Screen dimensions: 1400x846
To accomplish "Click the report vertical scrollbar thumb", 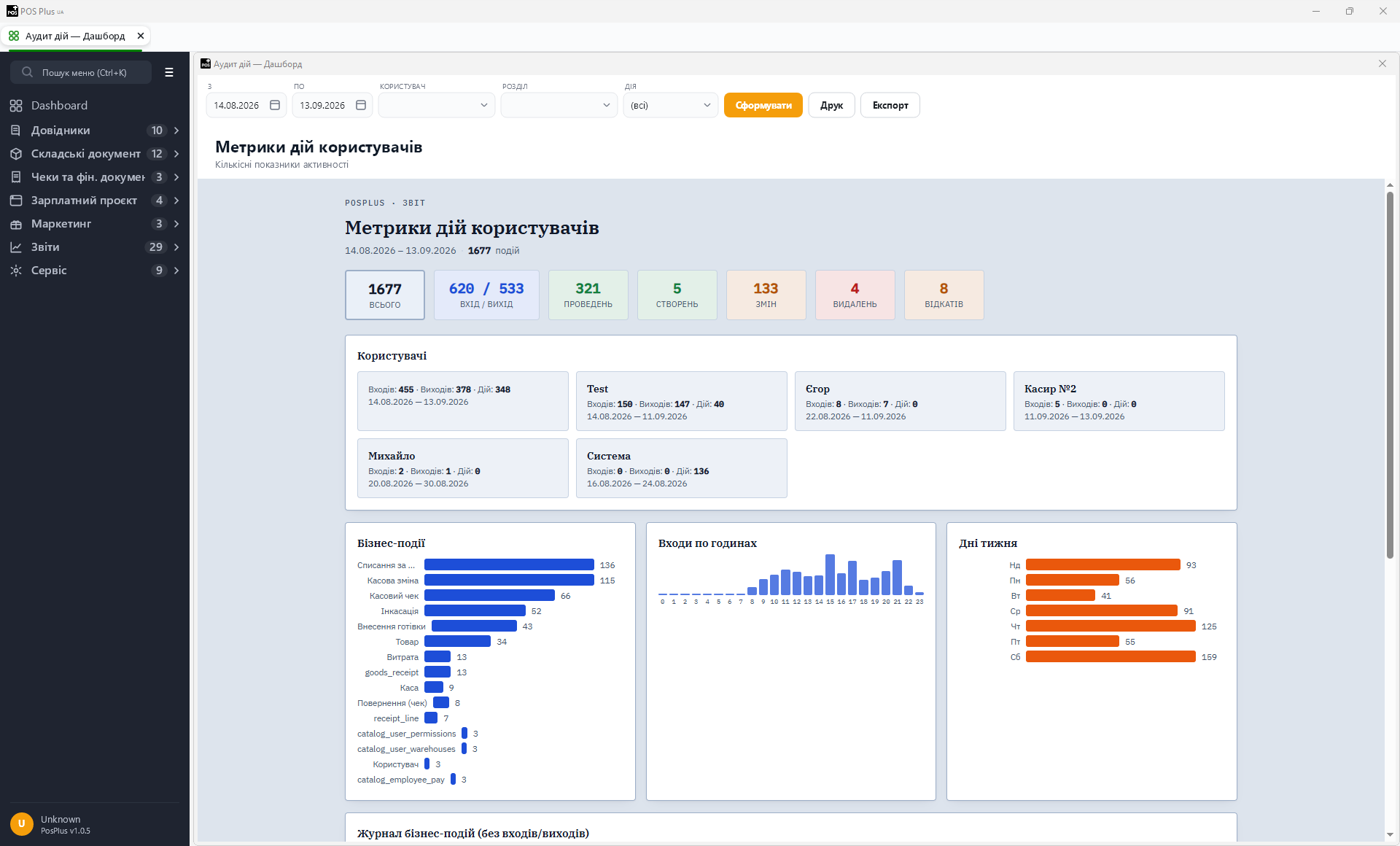I will (x=1390, y=375).
